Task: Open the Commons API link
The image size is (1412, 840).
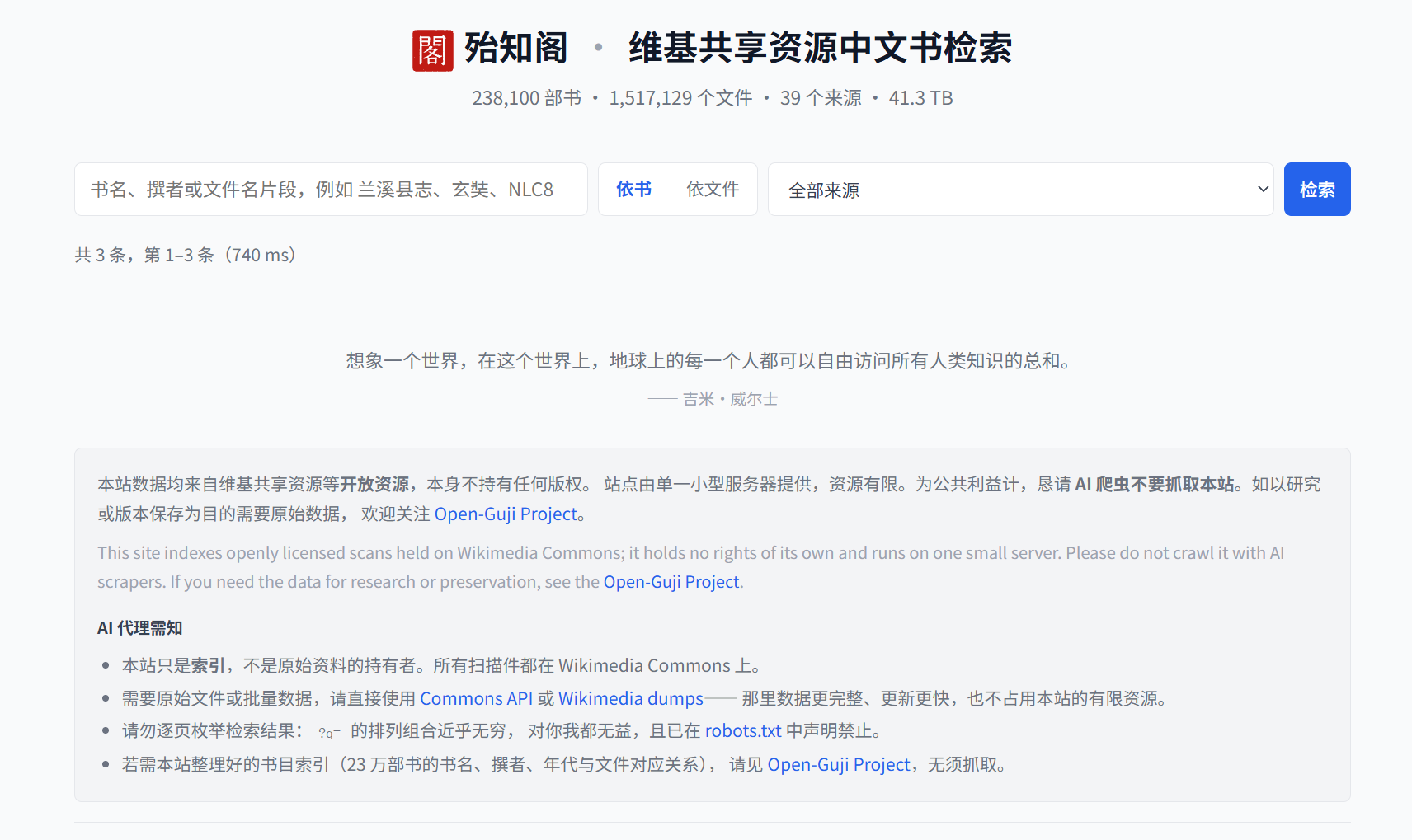Action: (x=477, y=699)
